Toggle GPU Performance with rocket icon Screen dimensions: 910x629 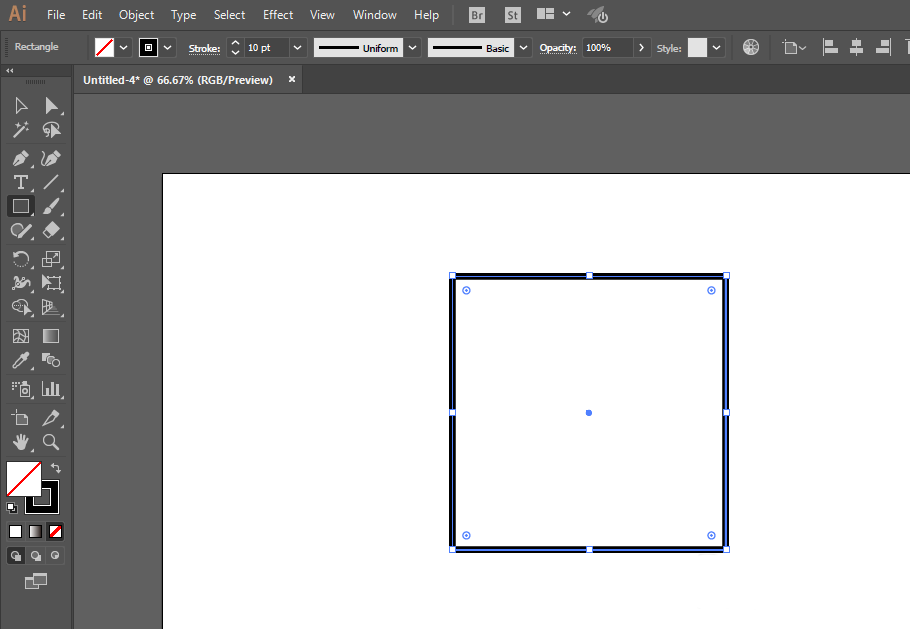tap(597, 14)
